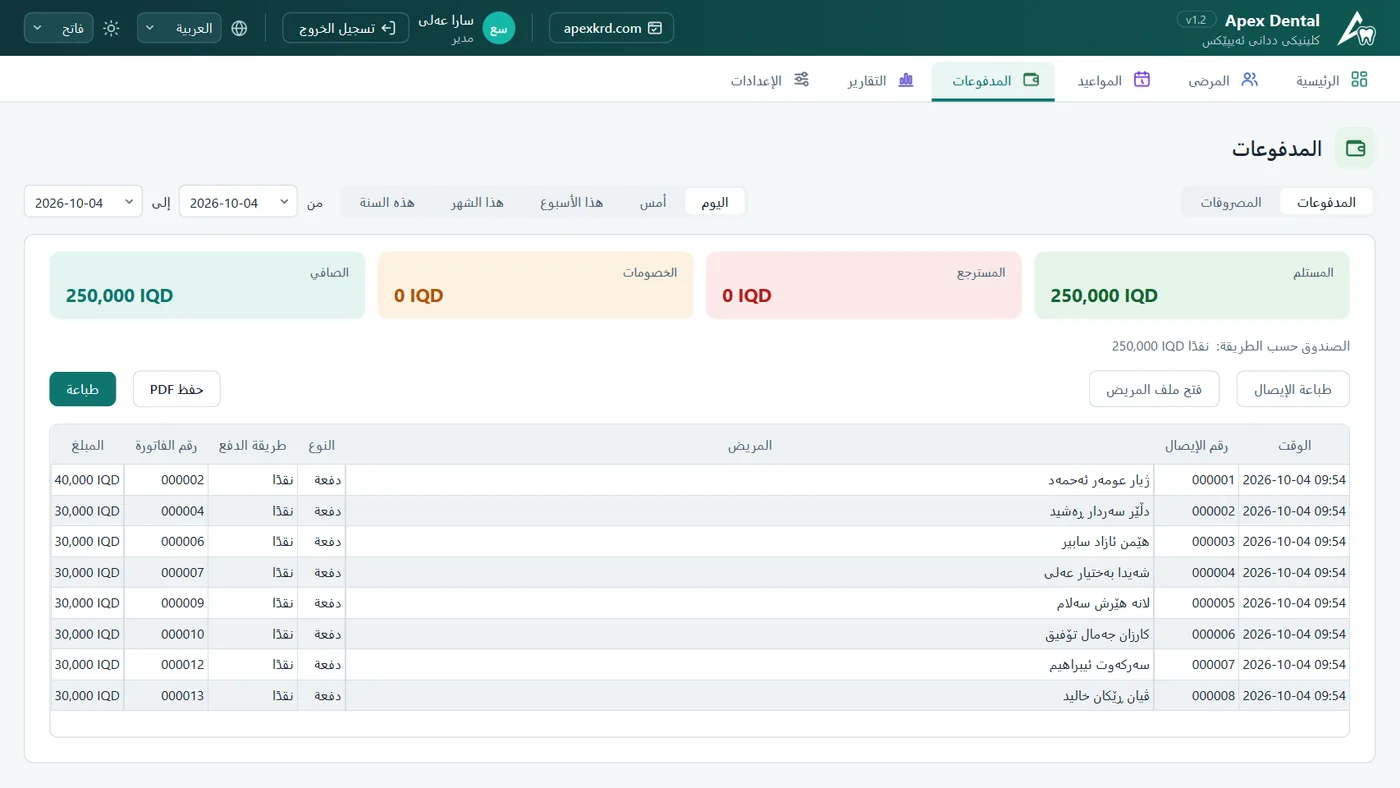
Task: Open the فاتح theme dropdown
Action: (59, 28)
